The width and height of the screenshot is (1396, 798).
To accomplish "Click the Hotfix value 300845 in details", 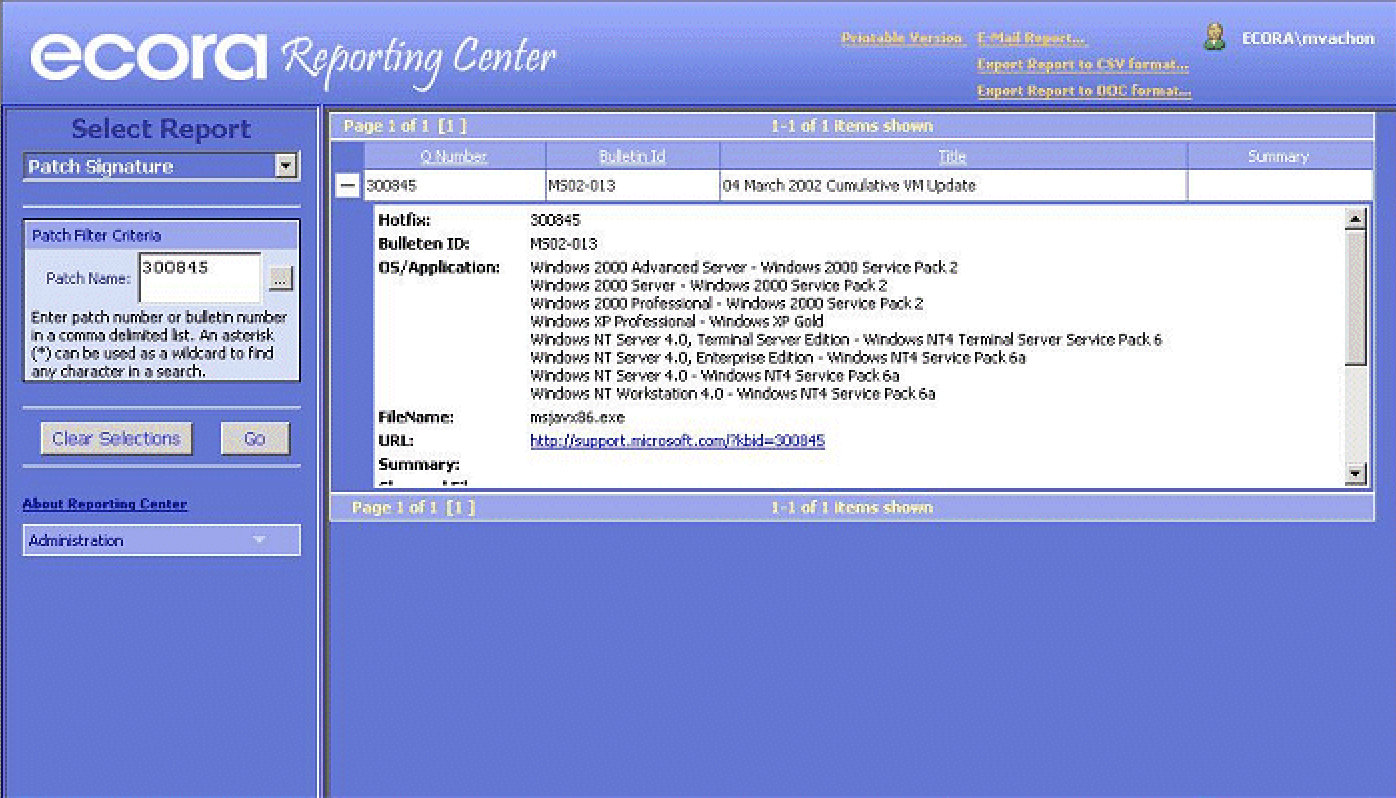I will coord(555,220).
